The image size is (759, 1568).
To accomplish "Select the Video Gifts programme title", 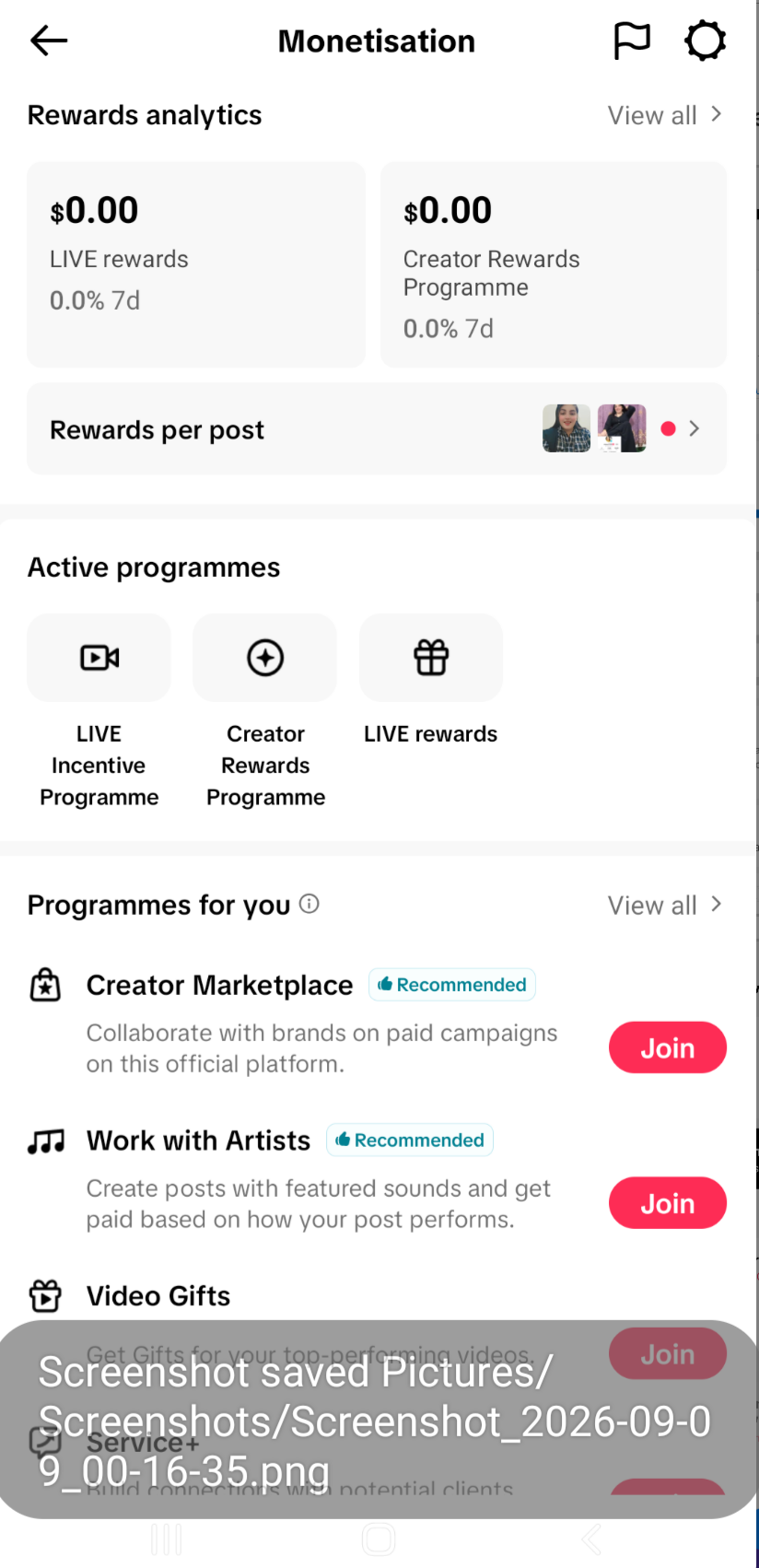I will pyautogui.click(x=158, y=1296).
